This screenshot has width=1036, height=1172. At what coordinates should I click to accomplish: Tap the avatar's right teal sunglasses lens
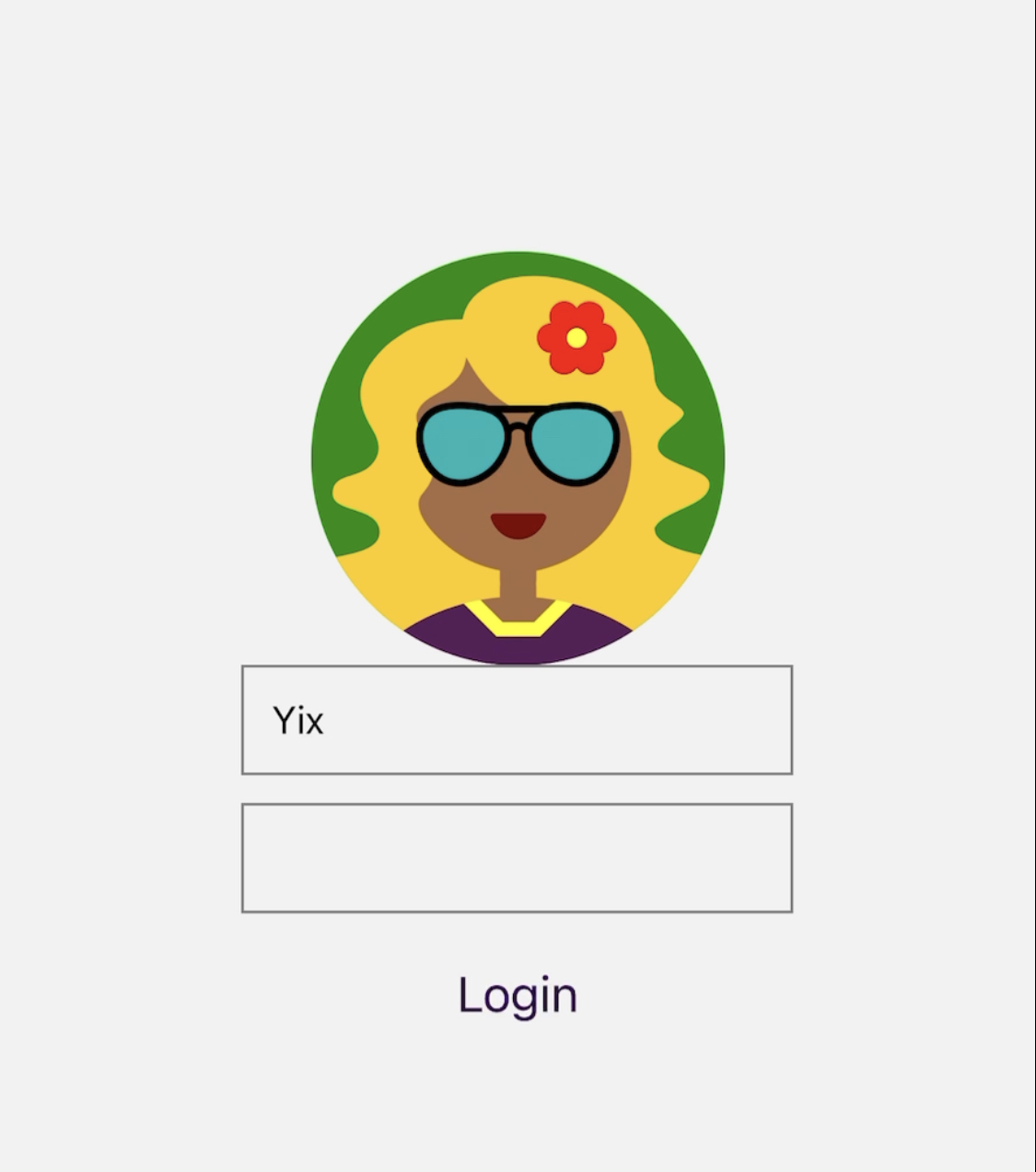point(574,445)
